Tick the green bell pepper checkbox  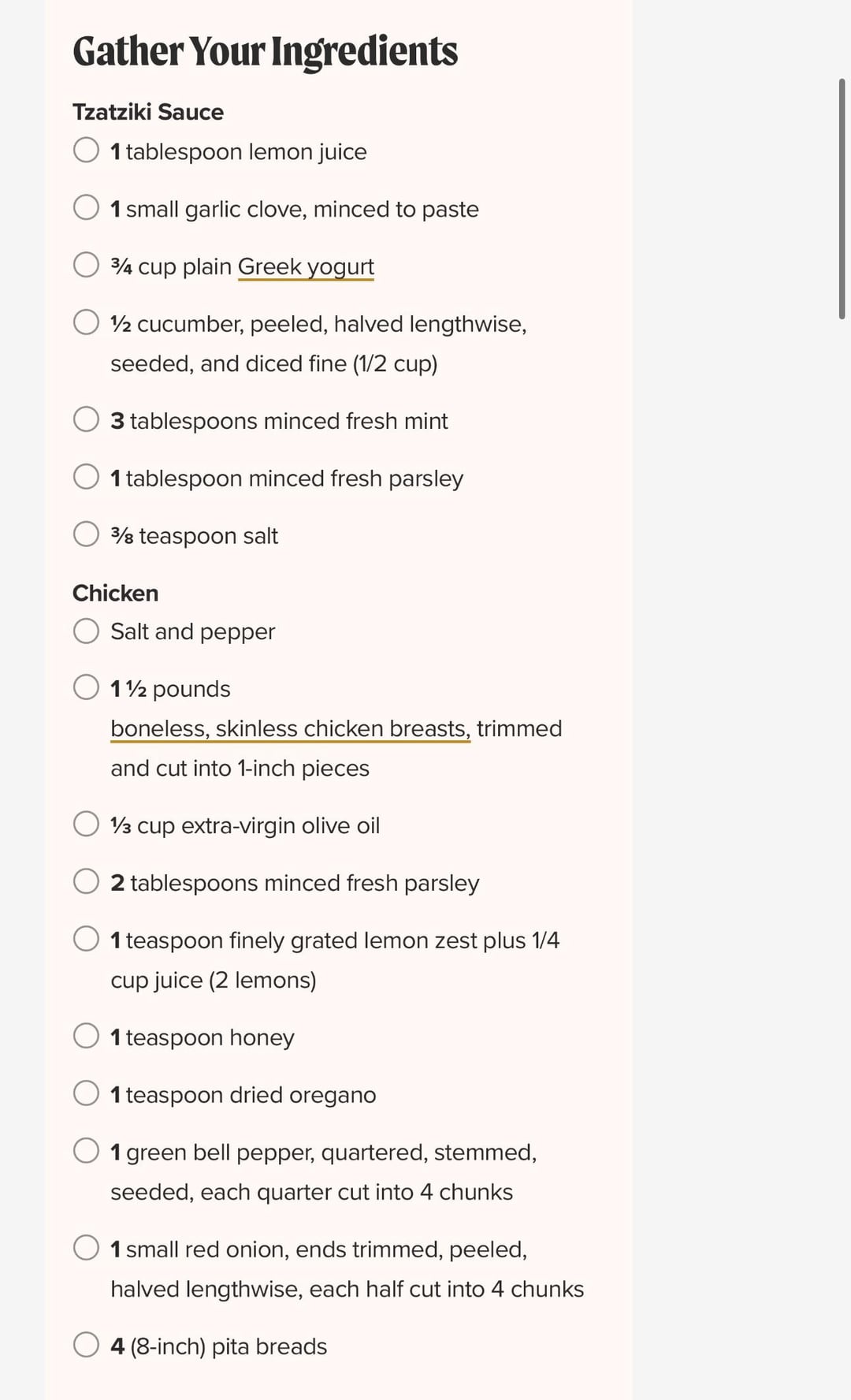tap(86, 1151)
